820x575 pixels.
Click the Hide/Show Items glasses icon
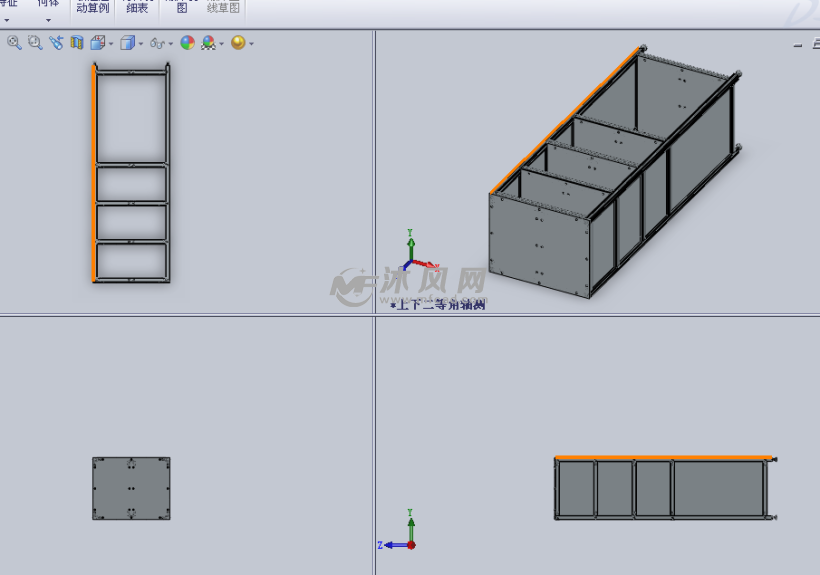click(157, 43)
